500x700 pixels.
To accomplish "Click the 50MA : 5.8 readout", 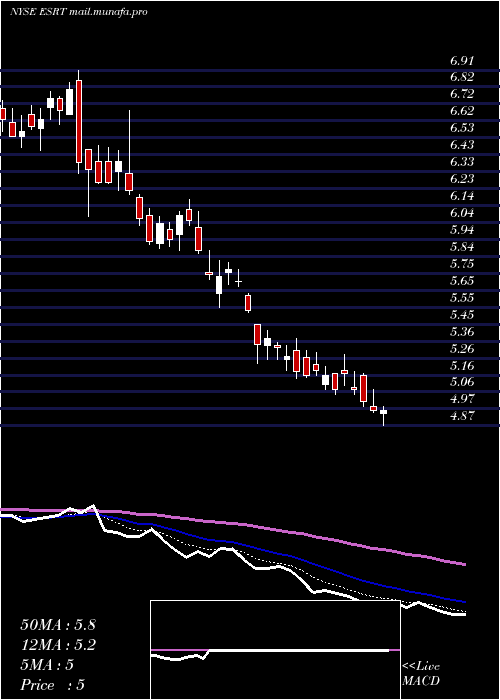I will (x=58, y=625).
